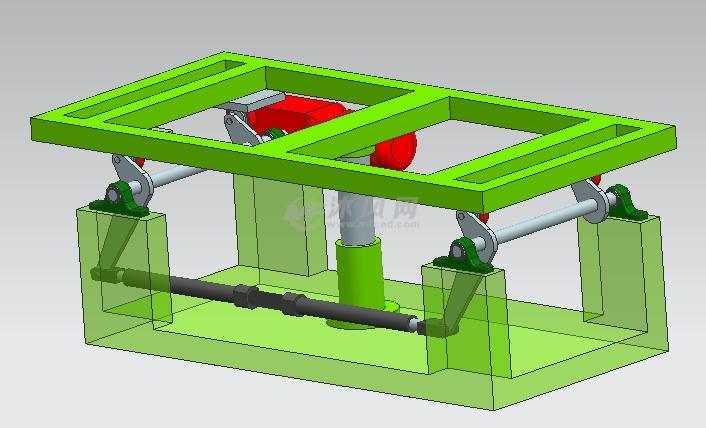Select the front-left dark green bearing block
This screenshot has width=706, height=428.
coord(122,199)
